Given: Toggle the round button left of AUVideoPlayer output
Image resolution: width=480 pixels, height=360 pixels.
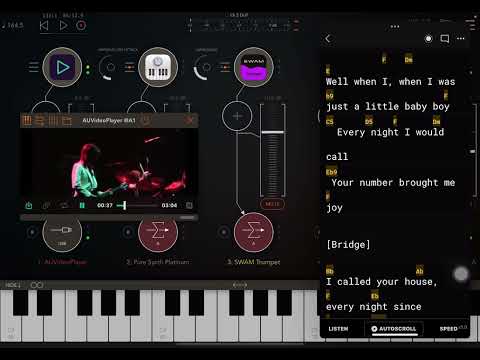Looking at the screenshot, I should 32,232.
